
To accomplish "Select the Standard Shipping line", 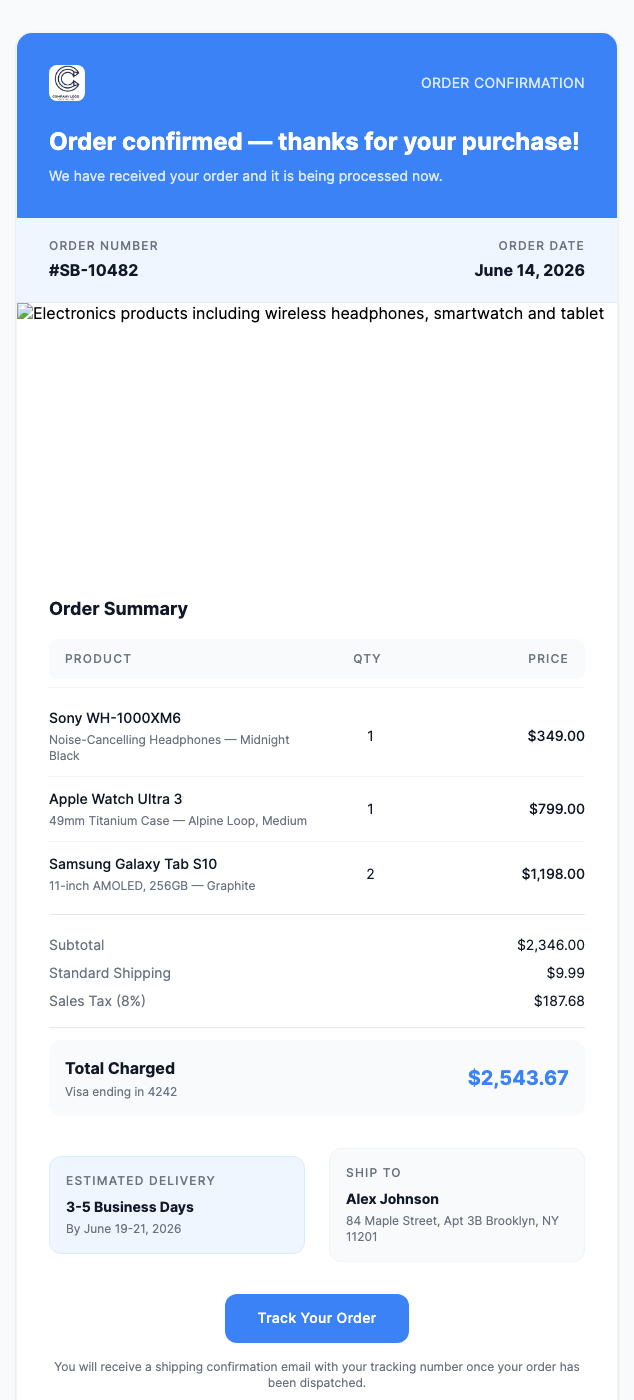I will (110, 972).
